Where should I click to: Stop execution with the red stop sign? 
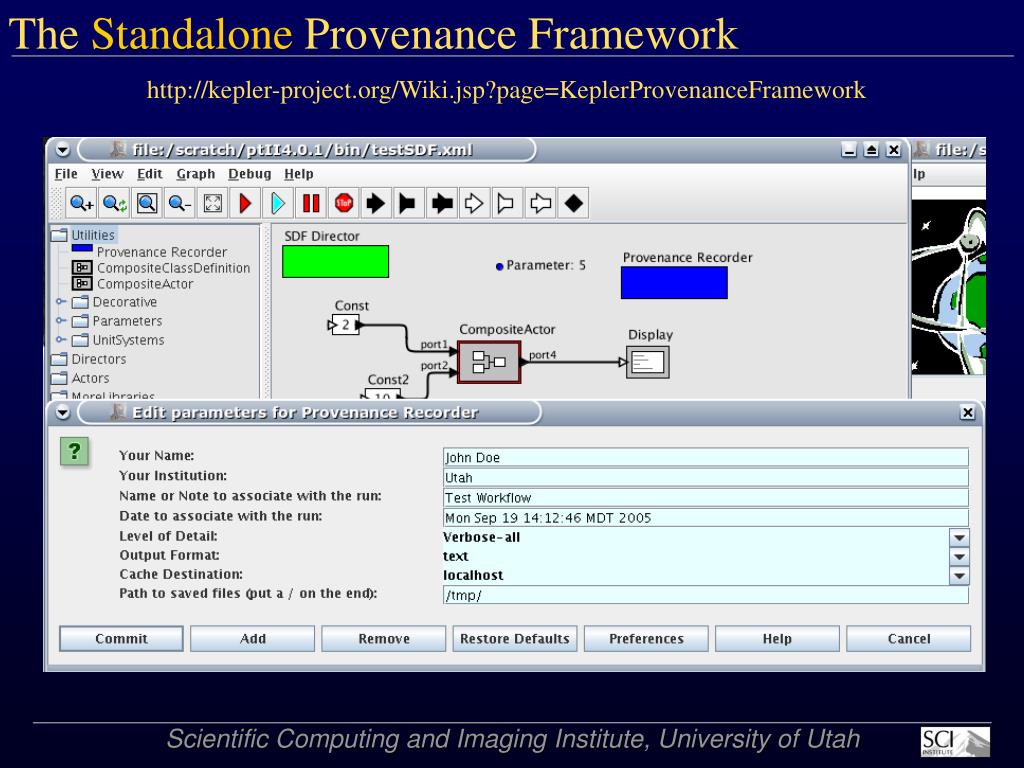(x=344, y=204)
